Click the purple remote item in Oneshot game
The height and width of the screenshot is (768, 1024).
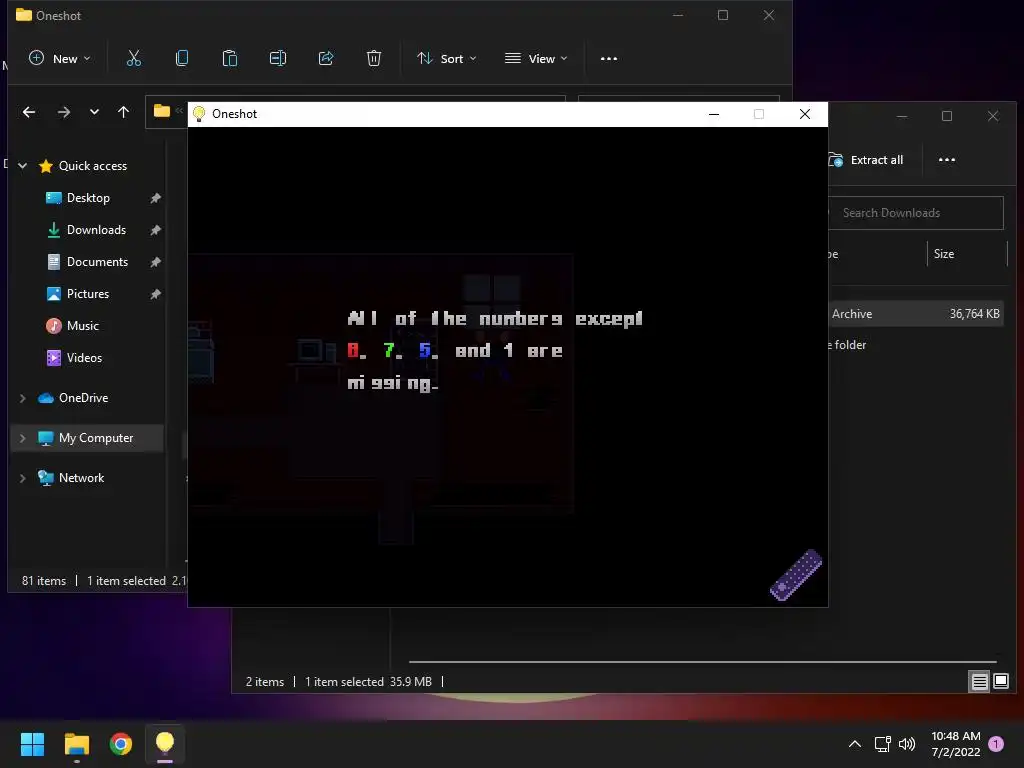796,575
